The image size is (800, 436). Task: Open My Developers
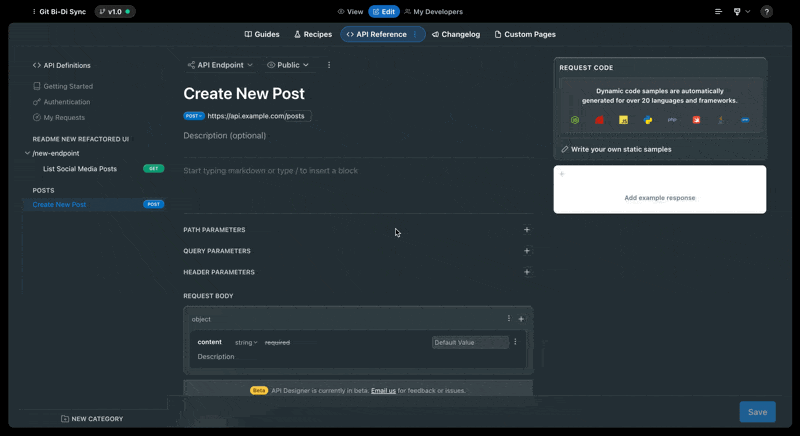tap(434, 12)
